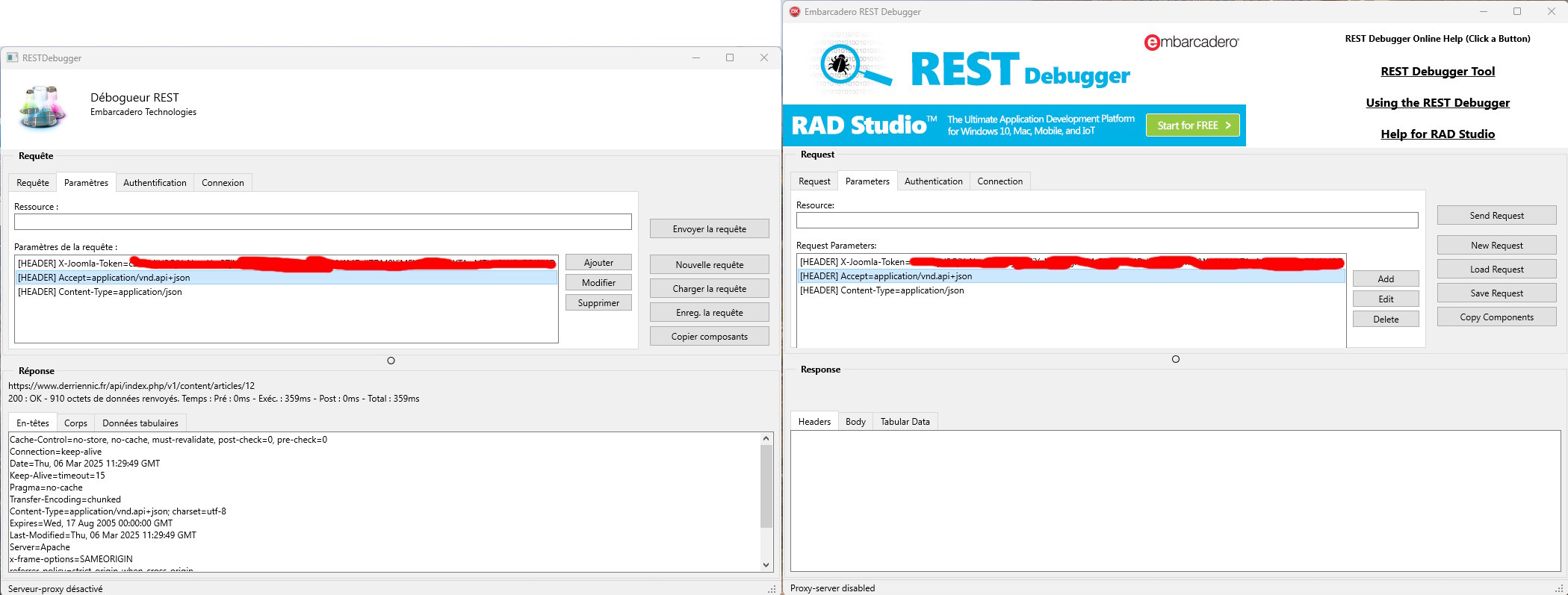Viewport: 1568px width, 595px height.
Task: Click the Ressource input field
Action: (323, 222)
